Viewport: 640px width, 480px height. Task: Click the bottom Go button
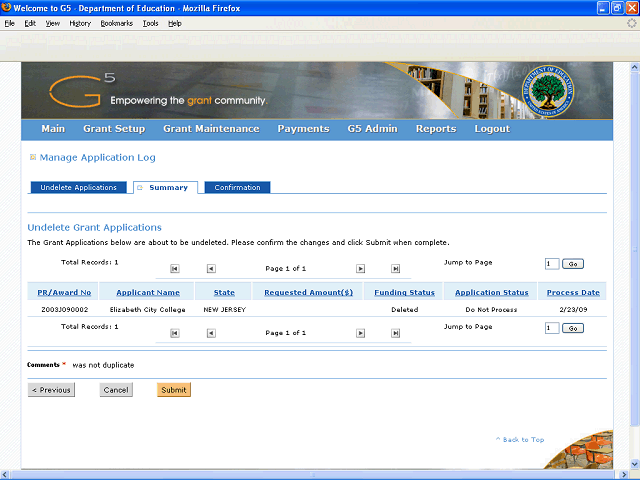pos(573,328)
